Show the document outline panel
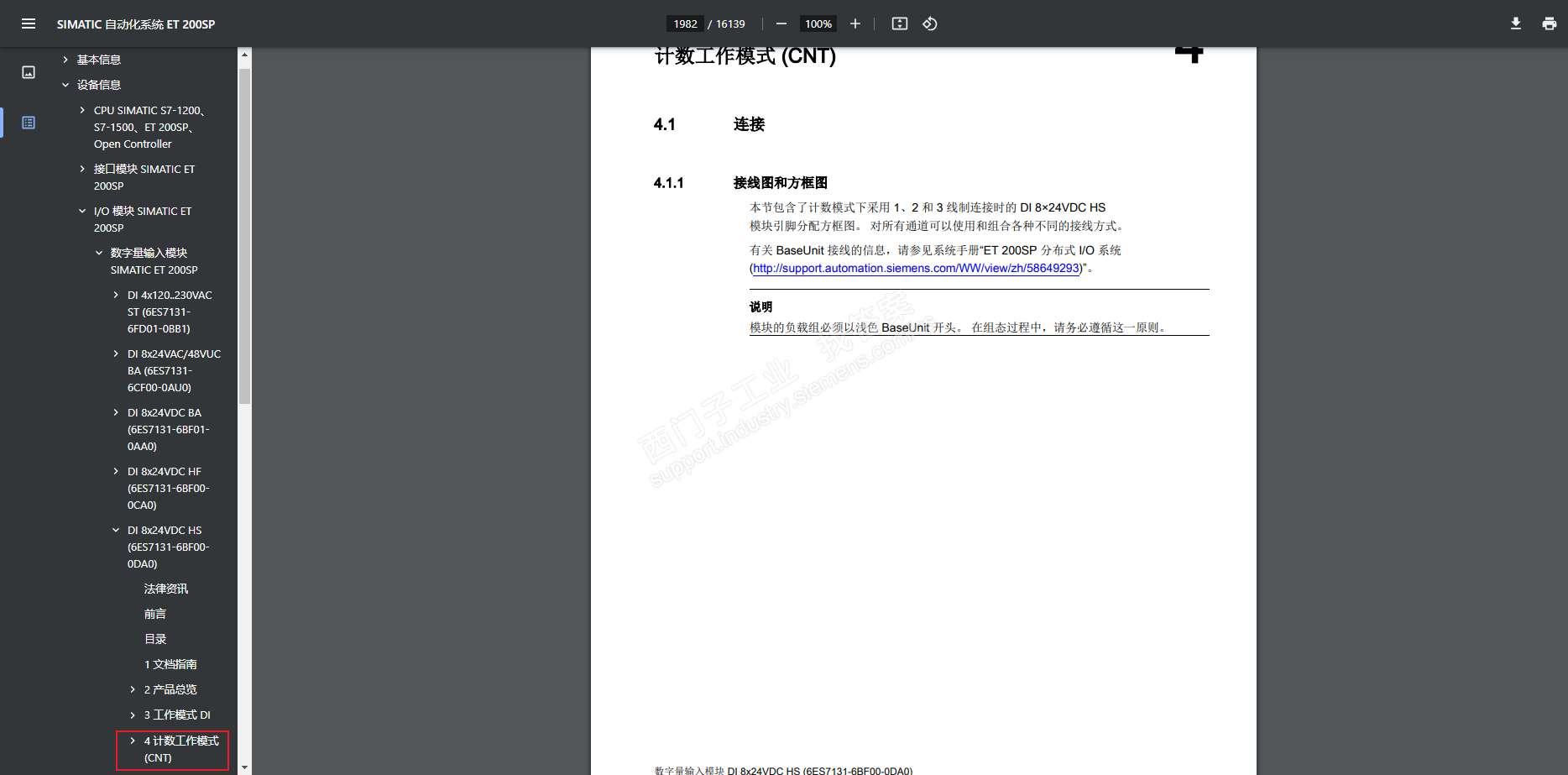Screen dimensions: 1568x775 pos(29,123)
